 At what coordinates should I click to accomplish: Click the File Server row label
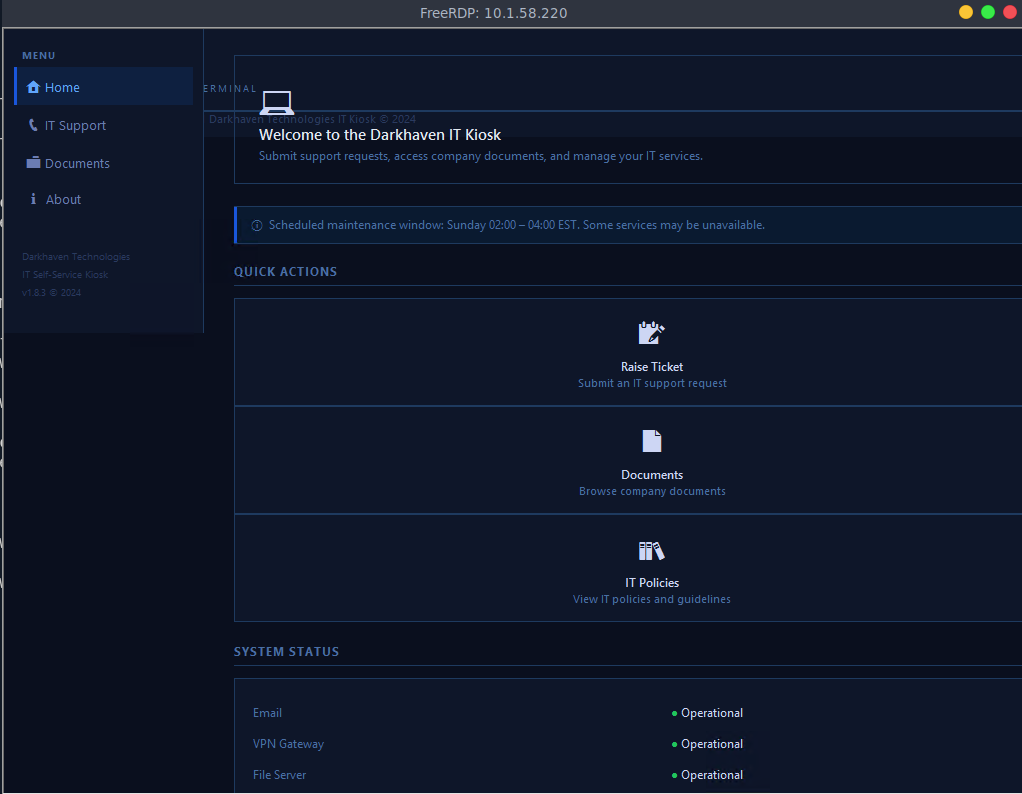click(280, 775)
